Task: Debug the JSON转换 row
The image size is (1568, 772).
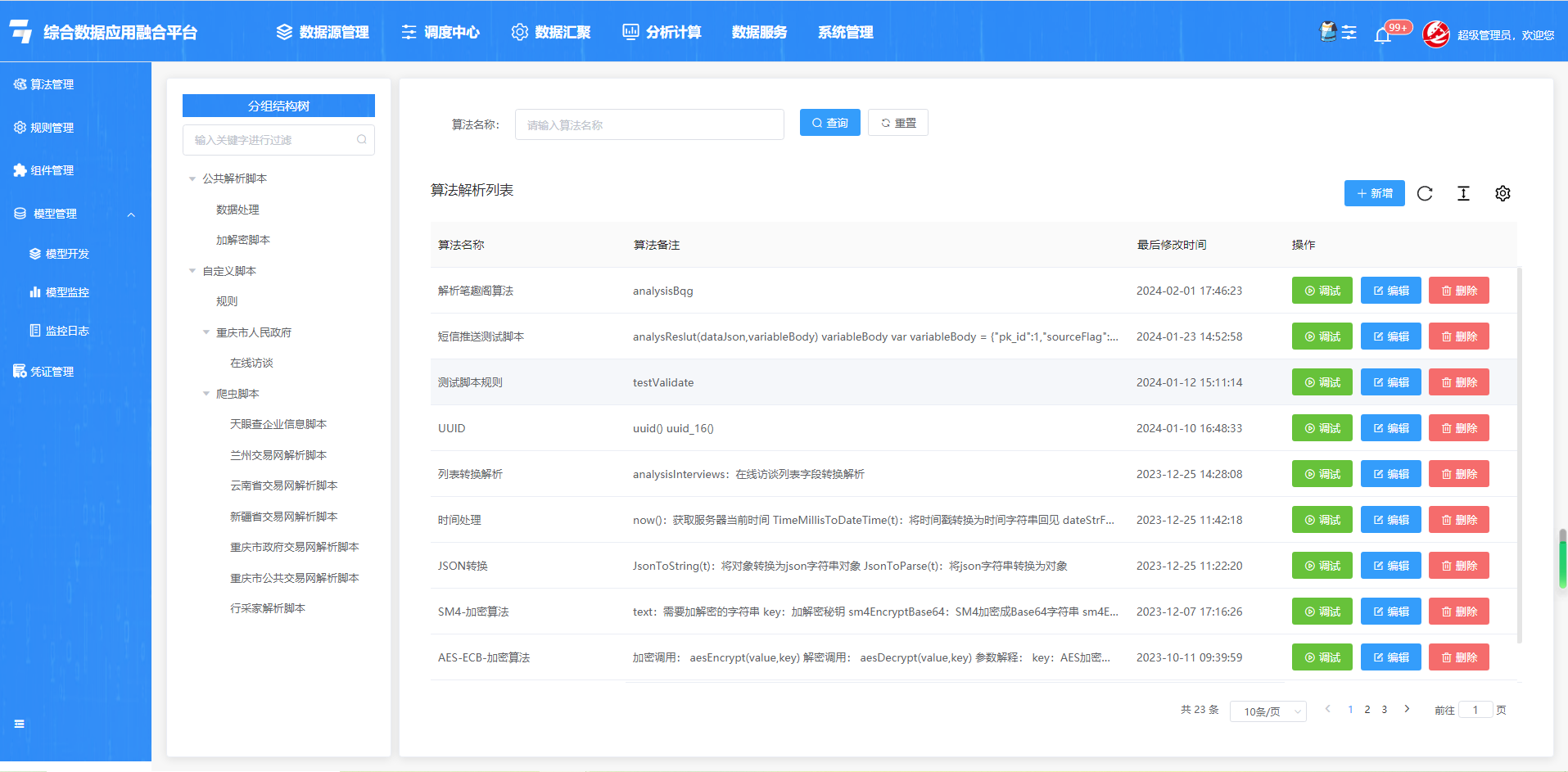Action: pos(1322,566)
